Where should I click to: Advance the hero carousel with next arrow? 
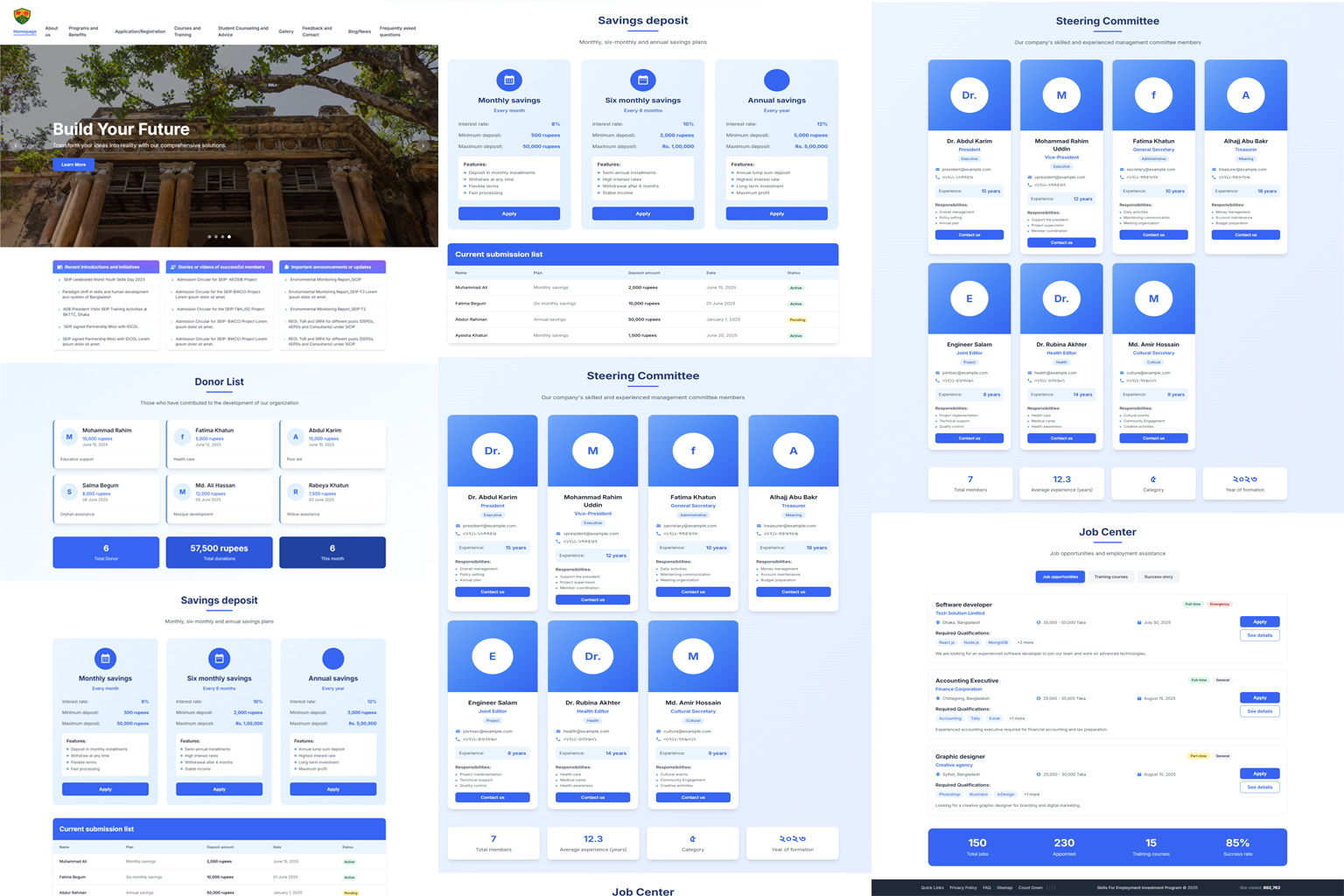click(x=423, y=146)
